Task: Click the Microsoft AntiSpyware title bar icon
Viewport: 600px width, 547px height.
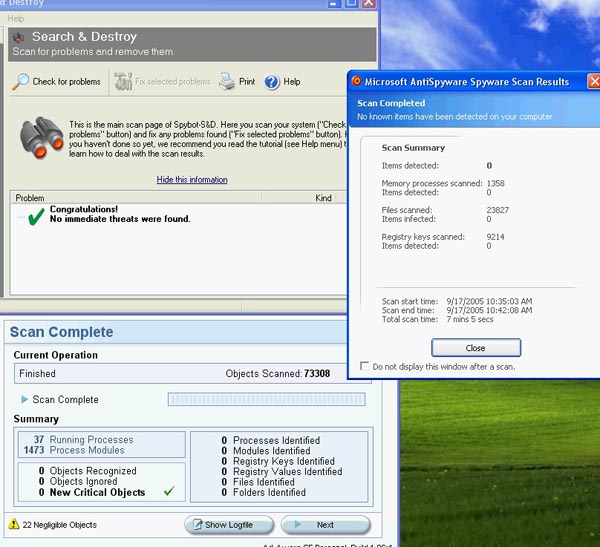Action: 356,81
